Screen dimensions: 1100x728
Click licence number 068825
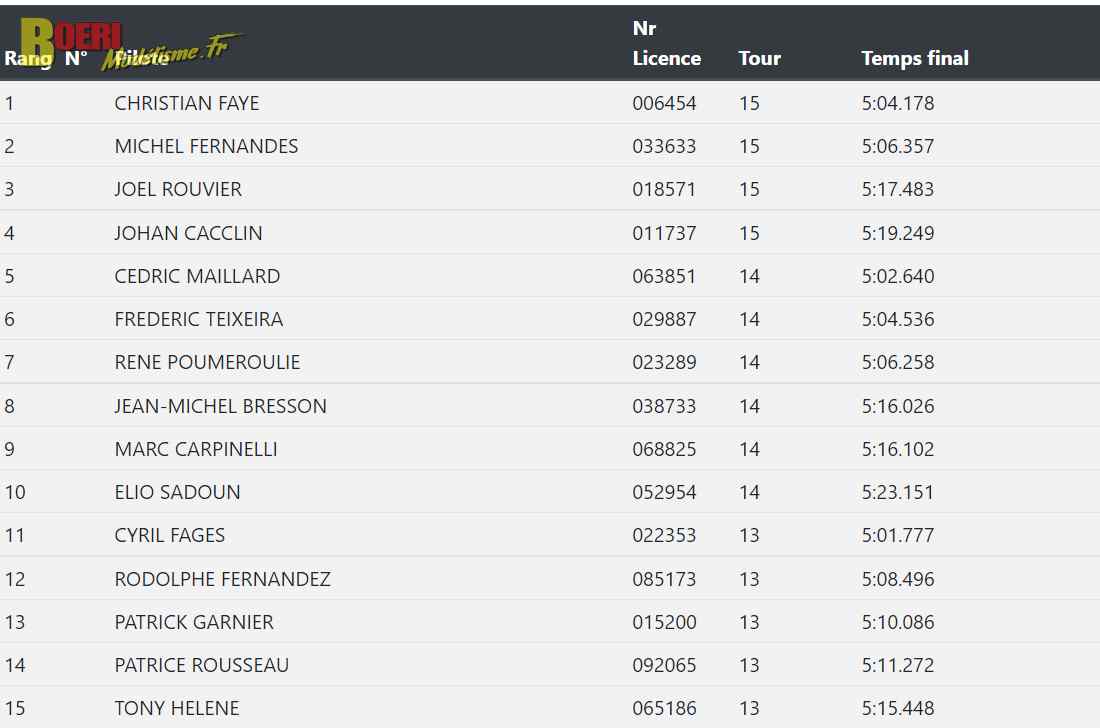click(664, 449)
